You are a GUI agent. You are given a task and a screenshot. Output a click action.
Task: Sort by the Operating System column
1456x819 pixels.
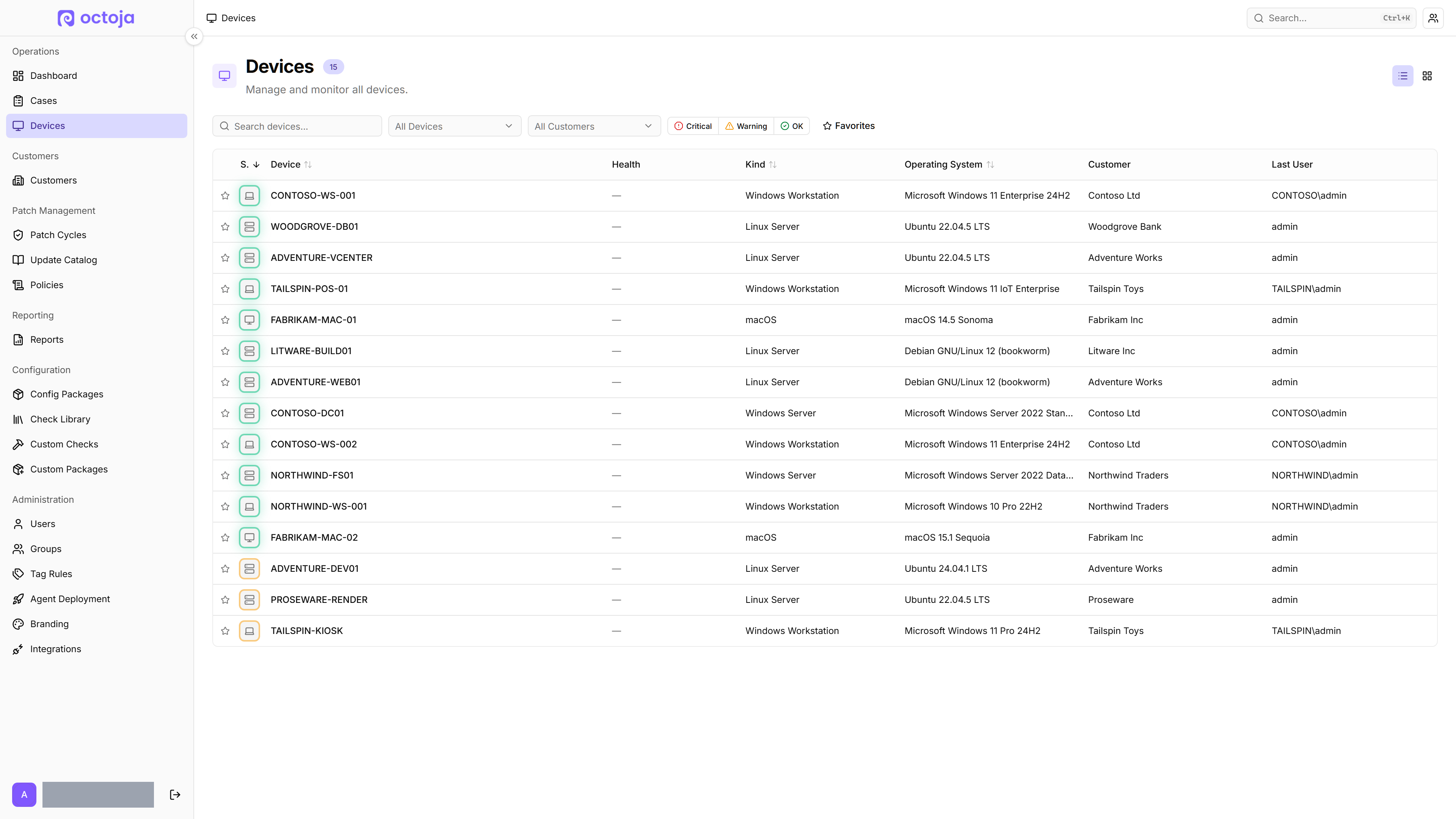point(949,165)
